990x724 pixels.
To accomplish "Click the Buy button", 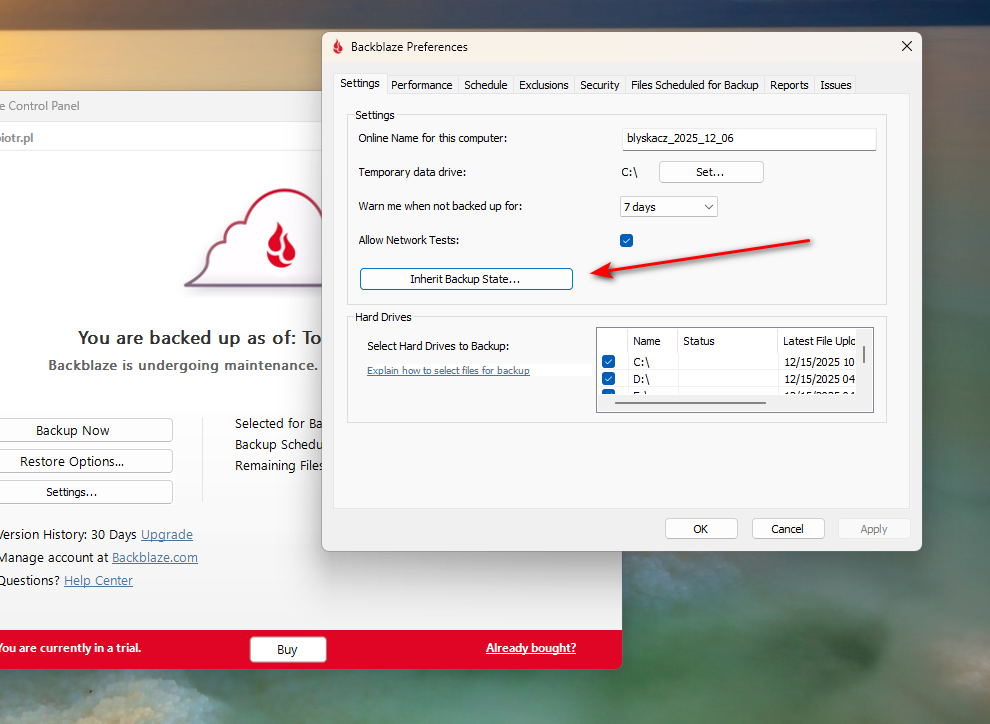I will [x=288, y=649].
